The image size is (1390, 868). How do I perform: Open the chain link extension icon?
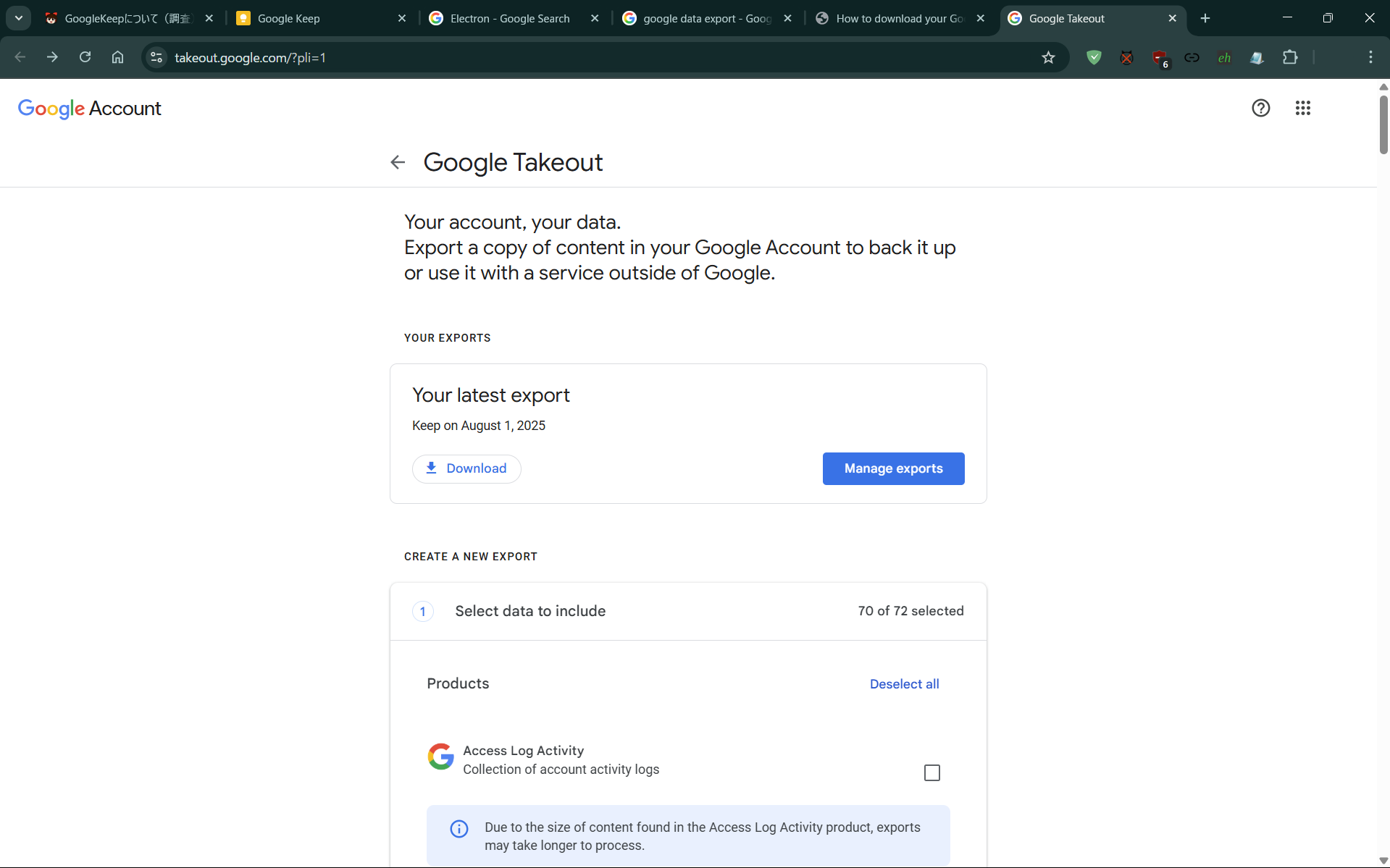pyautogui.click(x=1192, y=57)
